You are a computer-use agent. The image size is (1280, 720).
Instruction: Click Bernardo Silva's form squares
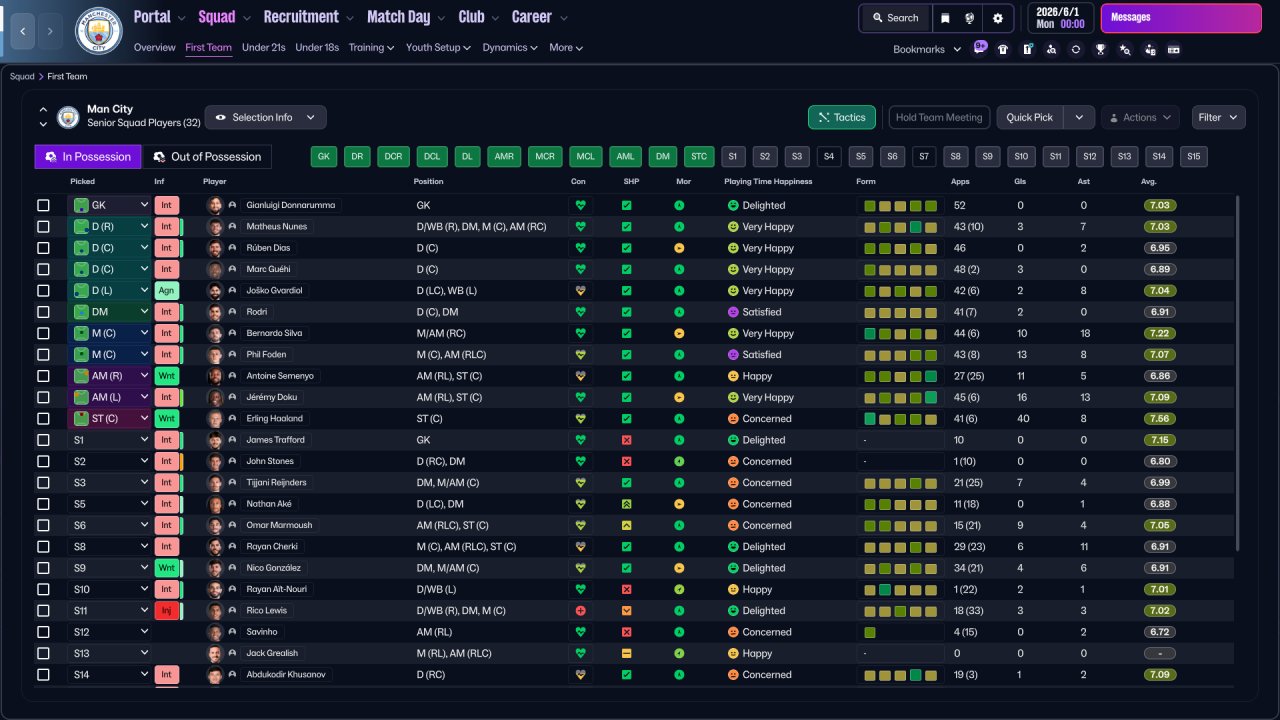[901, 334]
